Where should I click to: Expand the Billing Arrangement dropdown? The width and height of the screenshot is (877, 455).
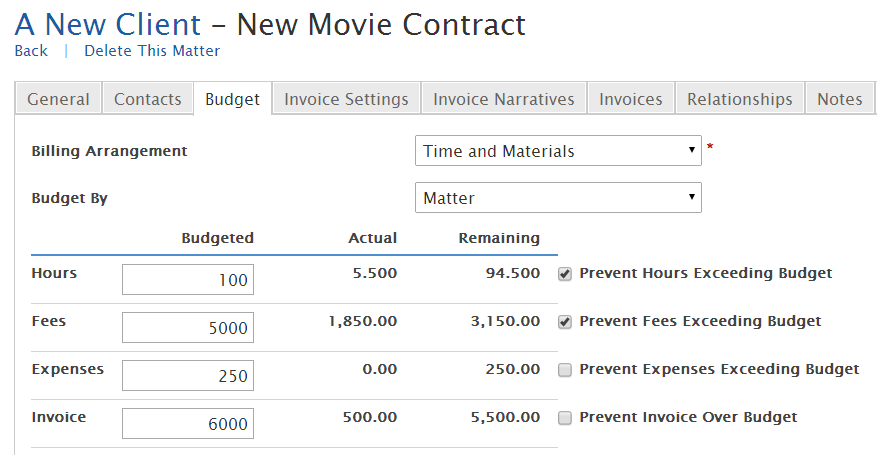(558, 151)
